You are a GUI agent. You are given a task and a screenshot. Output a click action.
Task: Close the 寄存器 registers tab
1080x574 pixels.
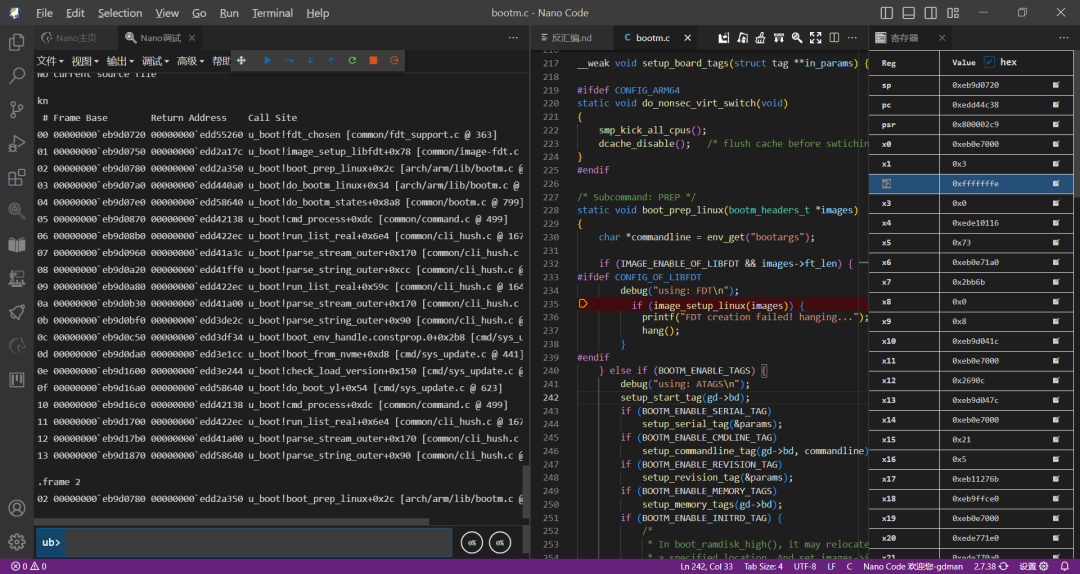[x=942, y=38]
